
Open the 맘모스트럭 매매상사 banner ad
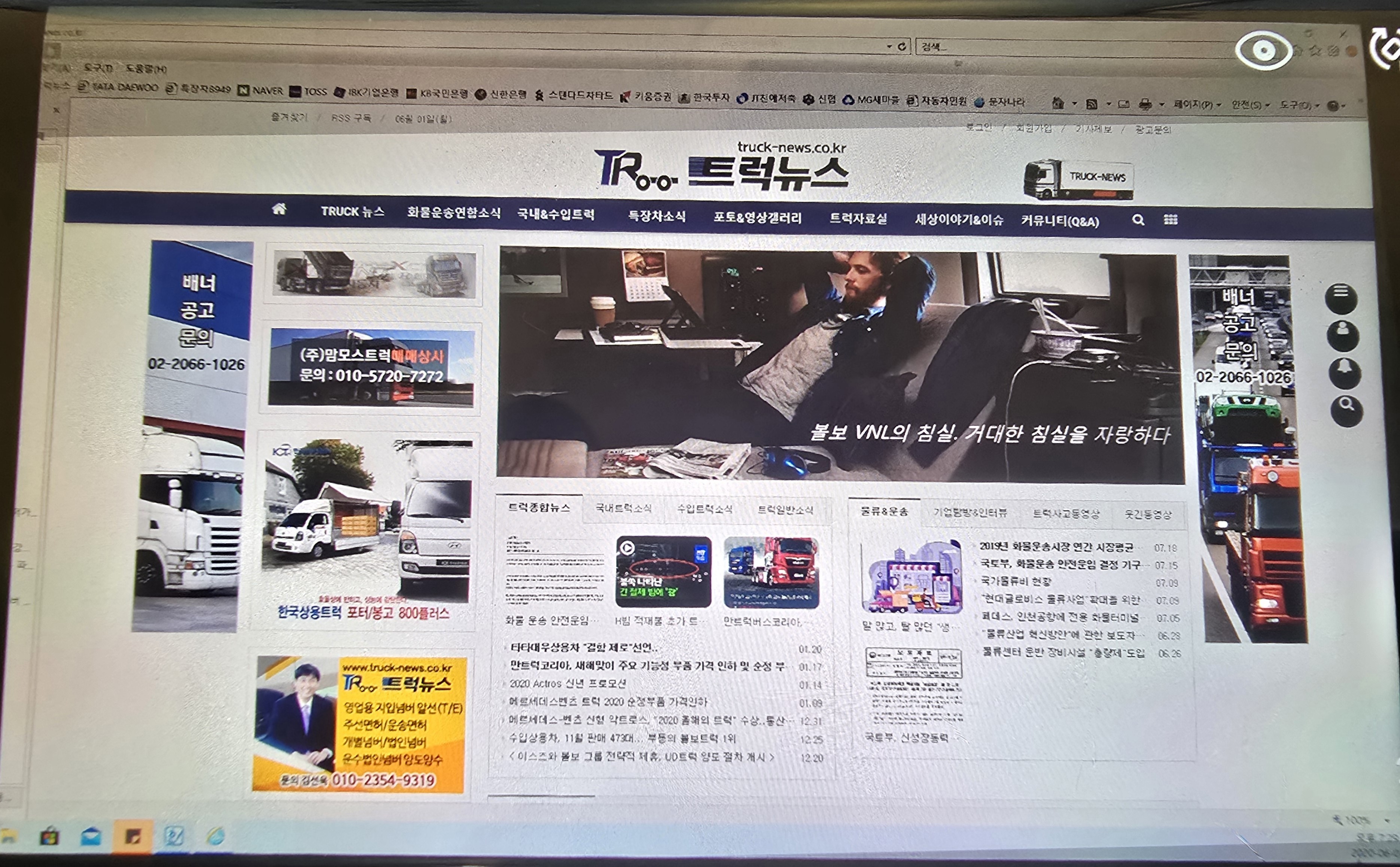click(x=371, y=366)
